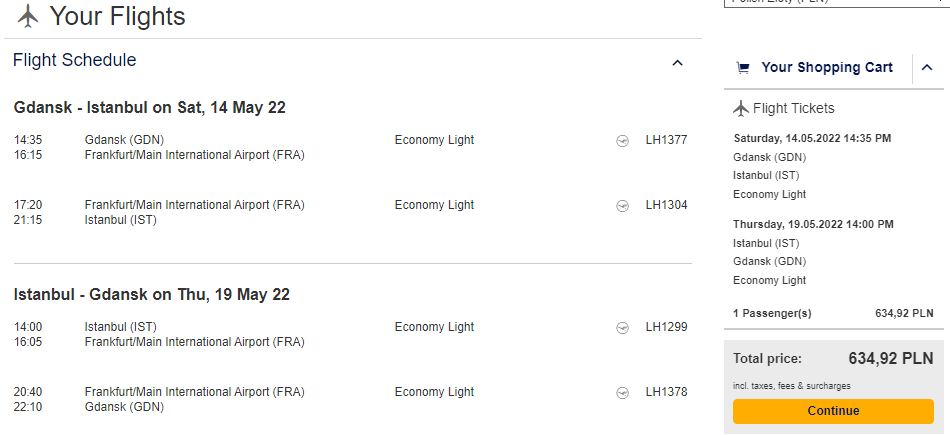The width and height of the screenshot is (950, 435).
Task: Click the airplane icon beside Your Flights
Action: coord(28,16)
